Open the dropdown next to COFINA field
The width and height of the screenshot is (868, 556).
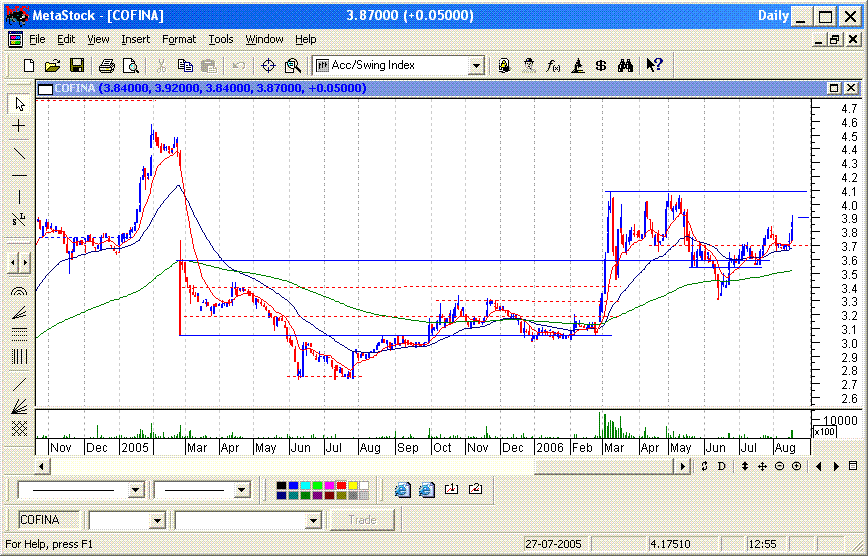click(x=156, y=520)
